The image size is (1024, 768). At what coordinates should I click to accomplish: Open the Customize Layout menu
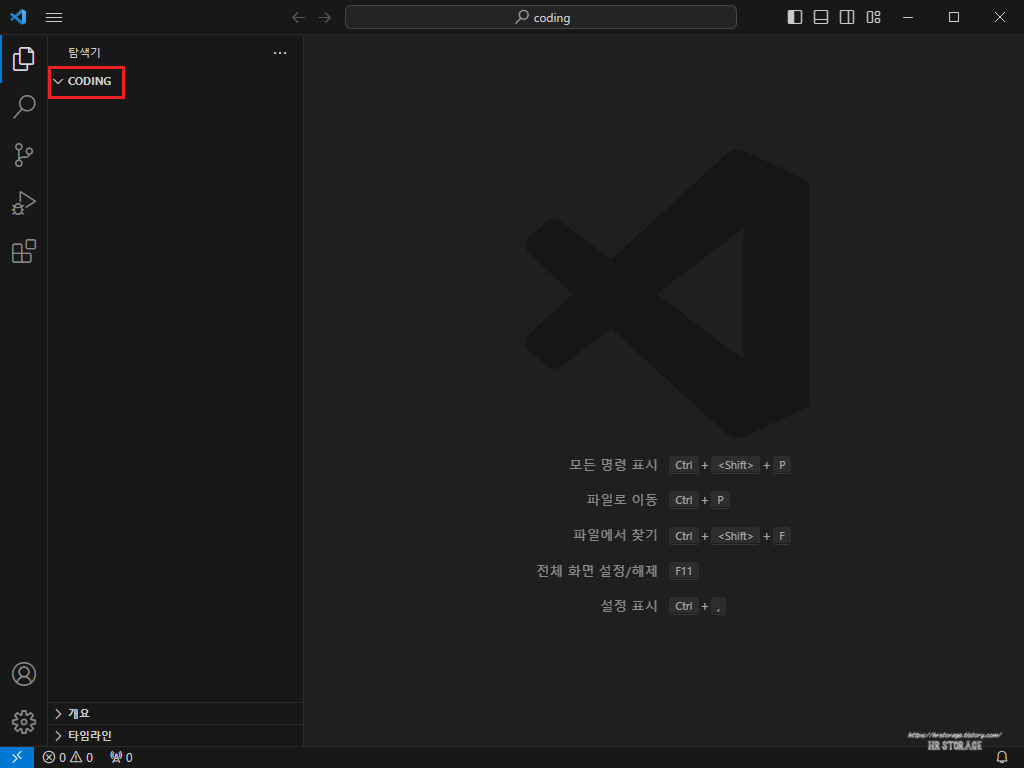tap(873, 17)
